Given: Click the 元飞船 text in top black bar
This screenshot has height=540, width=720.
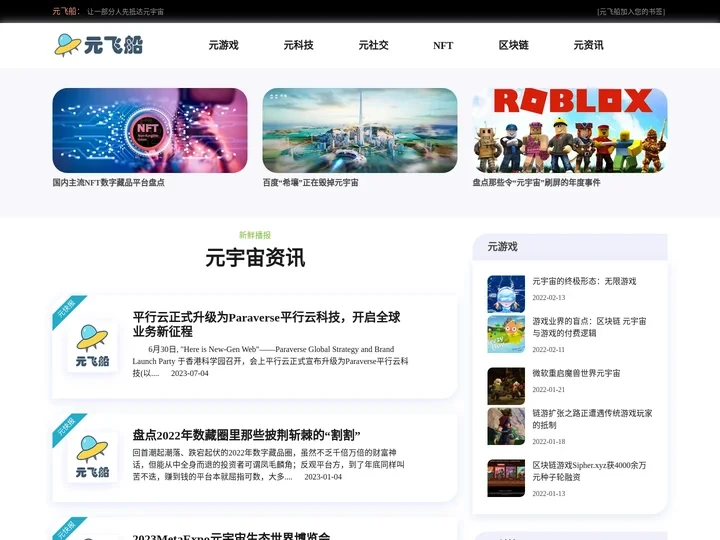Looking at the screenshot, I should tap(64, 11).
